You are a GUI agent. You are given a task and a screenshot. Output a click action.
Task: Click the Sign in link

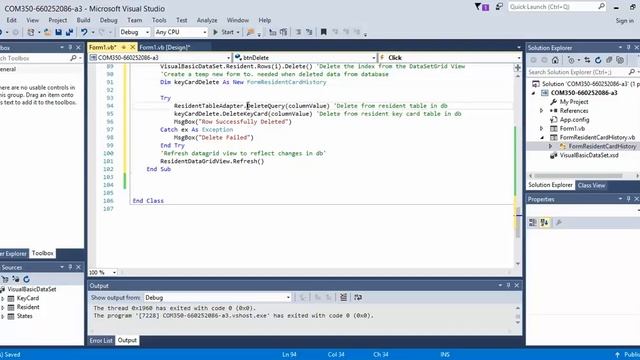pyautogui.click(x=624, y=20)
